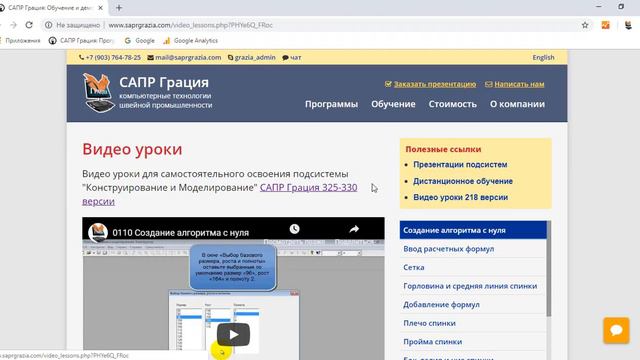Click Заказать презентацию link
640x360 pixels.
[431, 84]
